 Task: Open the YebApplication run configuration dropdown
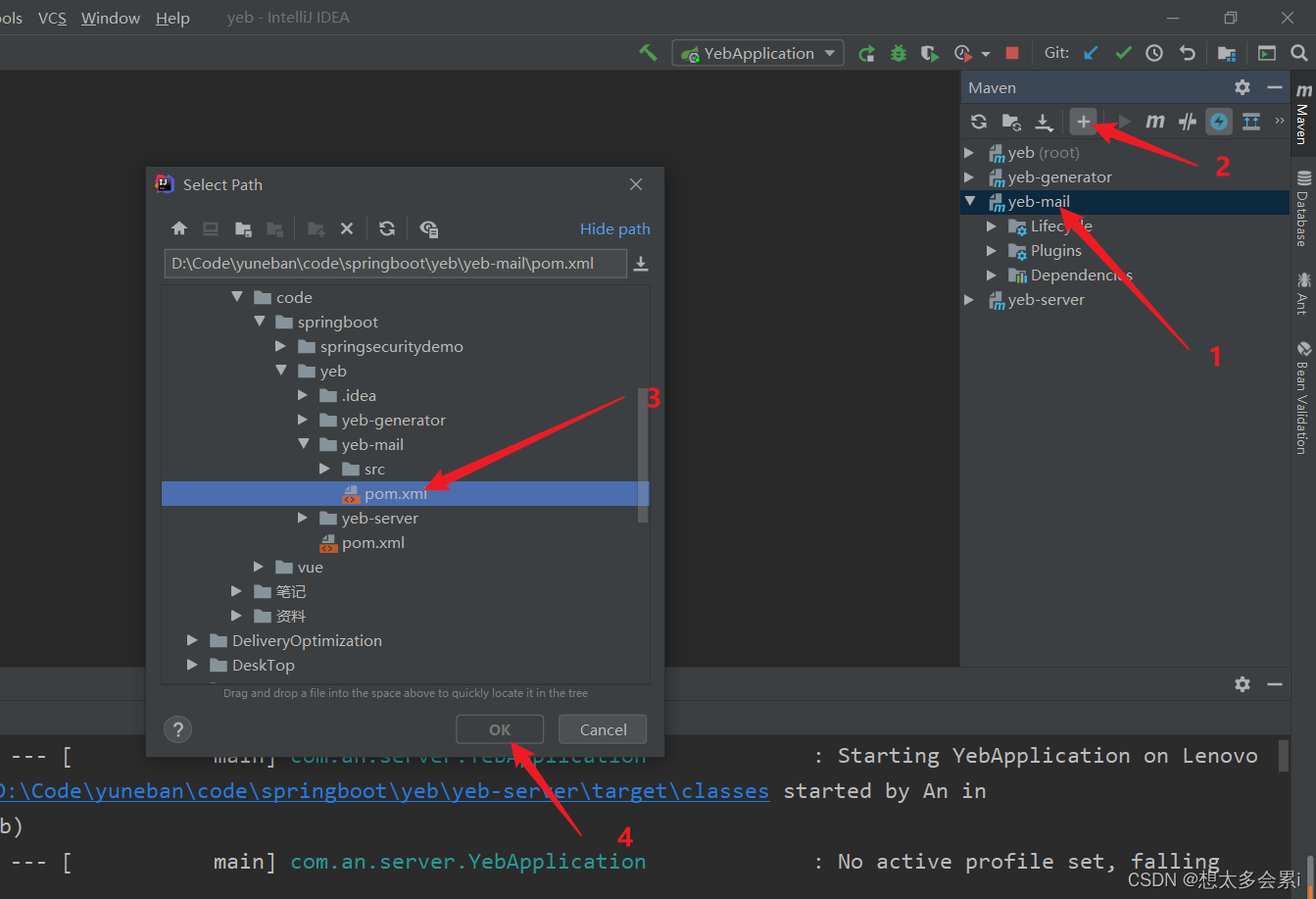point(757,53)
